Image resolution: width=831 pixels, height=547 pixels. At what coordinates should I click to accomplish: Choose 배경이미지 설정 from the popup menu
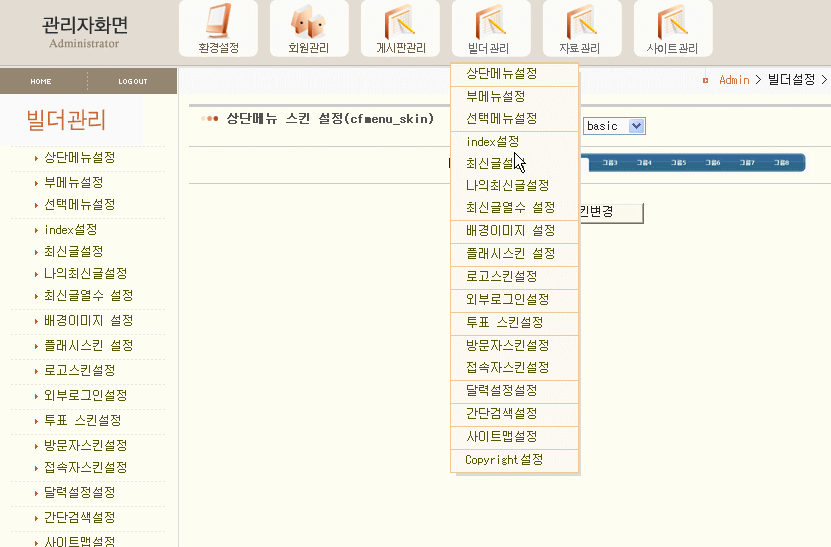click(x=510, y=231)
